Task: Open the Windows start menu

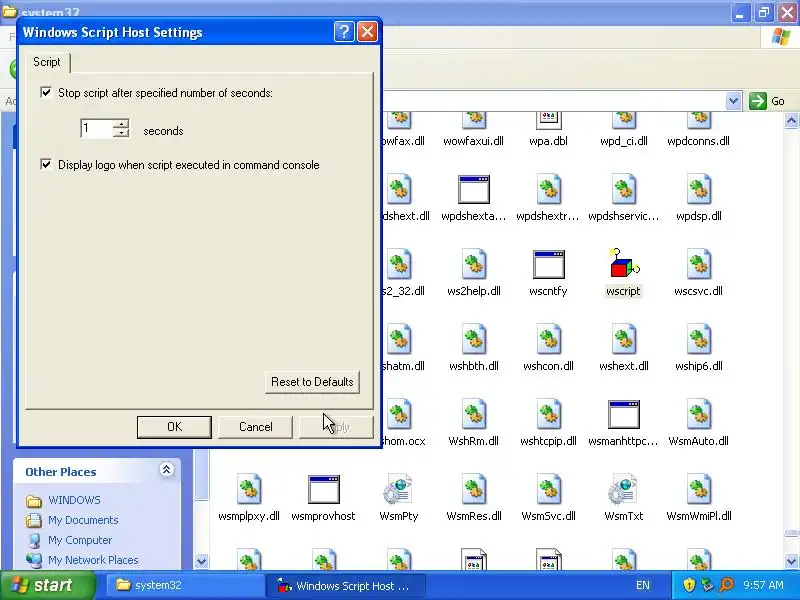Action: pyautogui.click(x=48, y=585)
